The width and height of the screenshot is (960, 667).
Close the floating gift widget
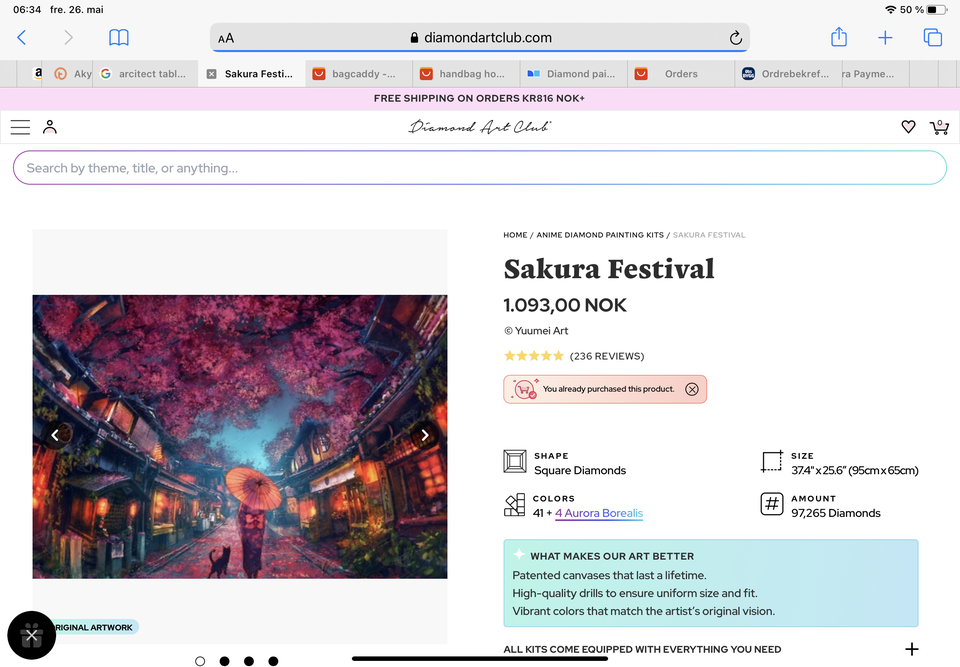(x=31, y=636)
